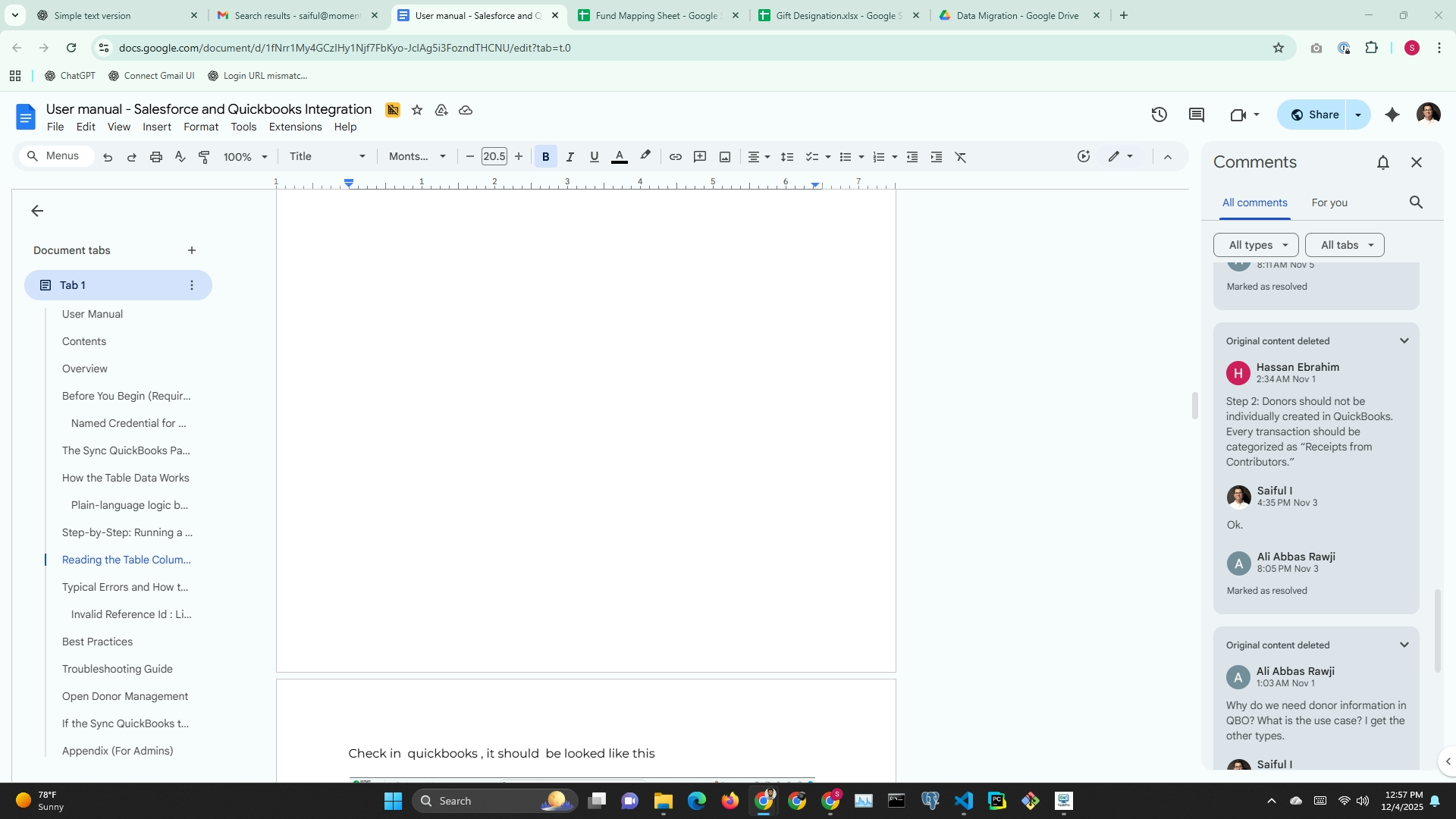Expand the zoom level 100% dropdown
1456x819 pixels.
(245, 157)
